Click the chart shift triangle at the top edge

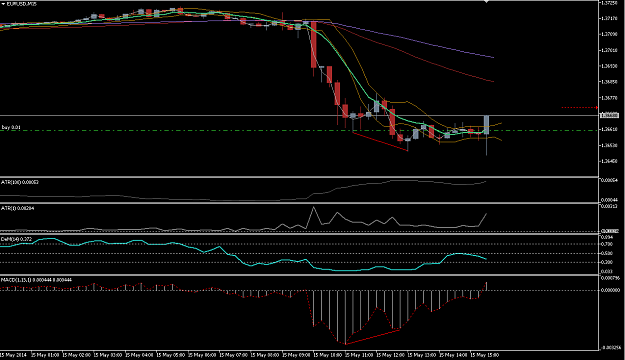tap(486, 2)
